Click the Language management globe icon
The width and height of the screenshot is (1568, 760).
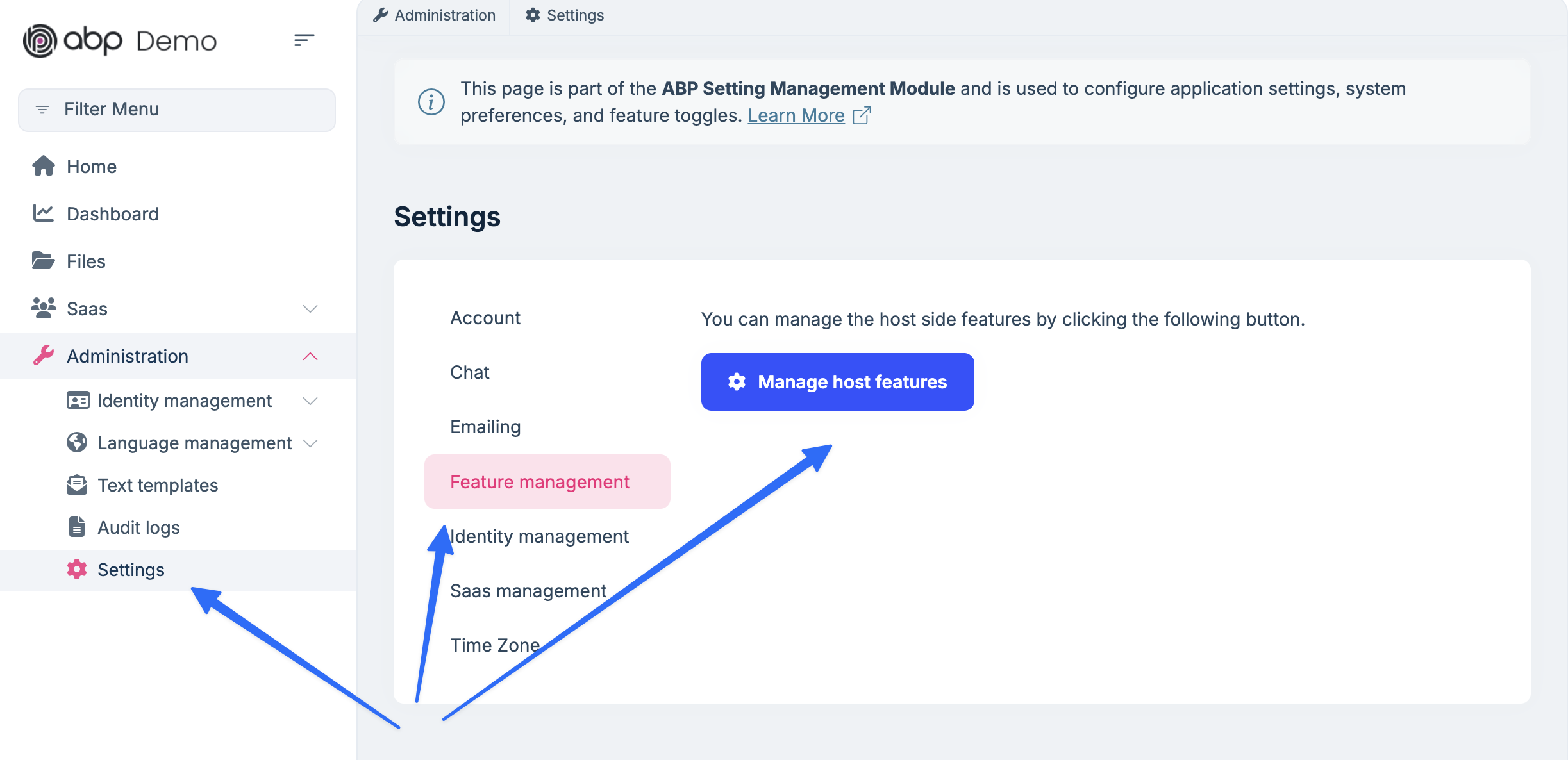pyautogui.click(x=77, y=442)
